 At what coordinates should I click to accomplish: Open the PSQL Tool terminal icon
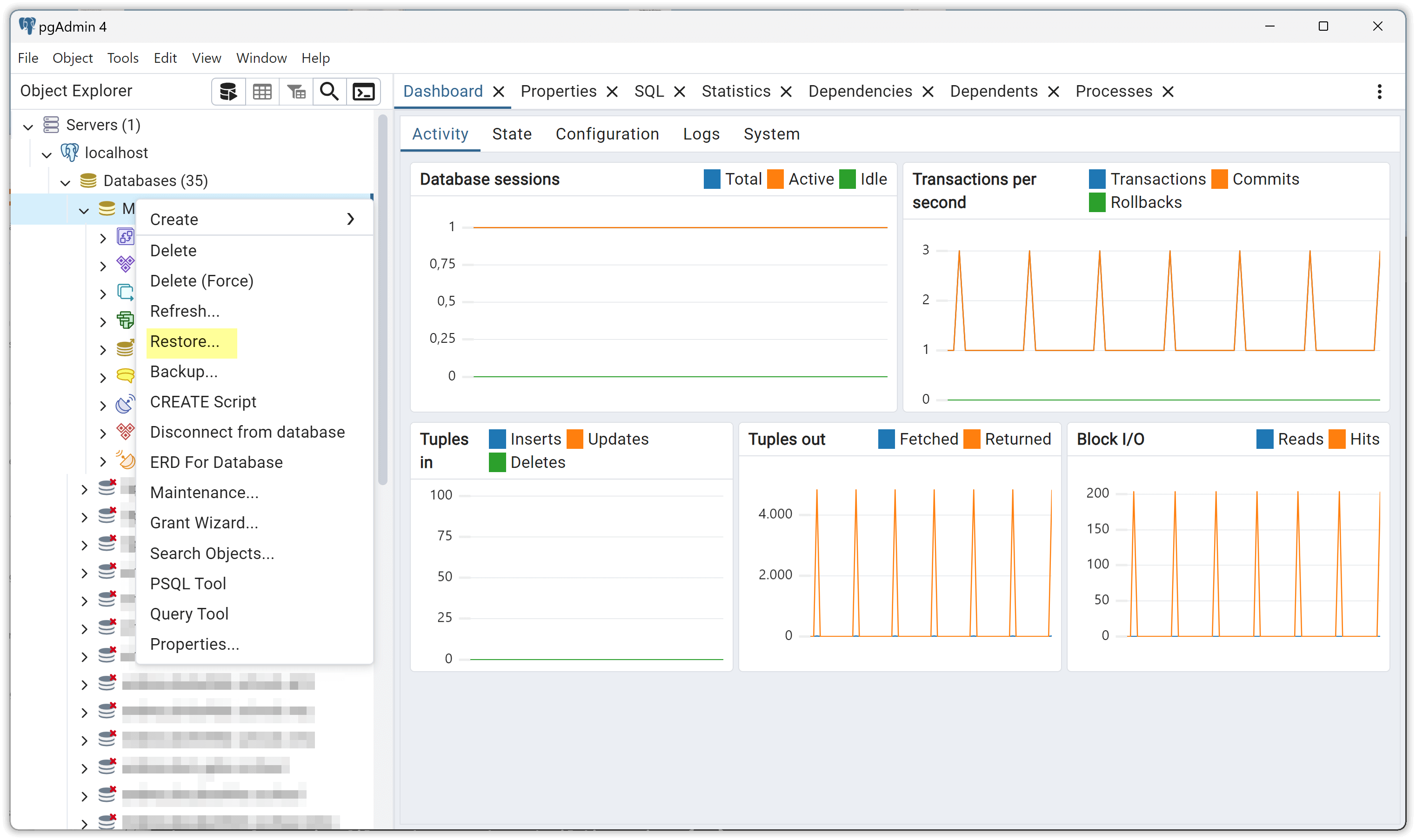click(363, 92)
